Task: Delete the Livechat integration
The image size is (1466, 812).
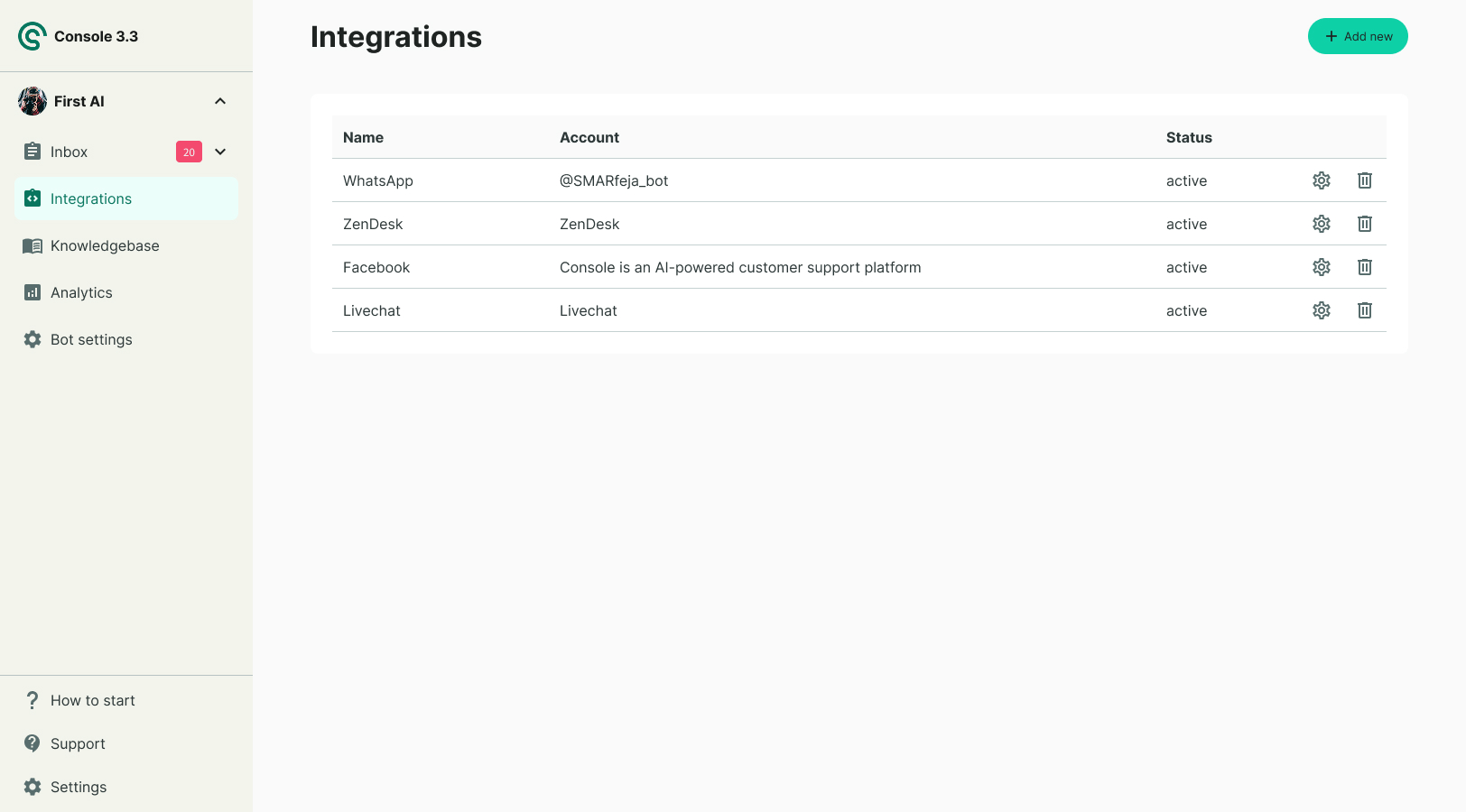Action: pos(1365,310)
